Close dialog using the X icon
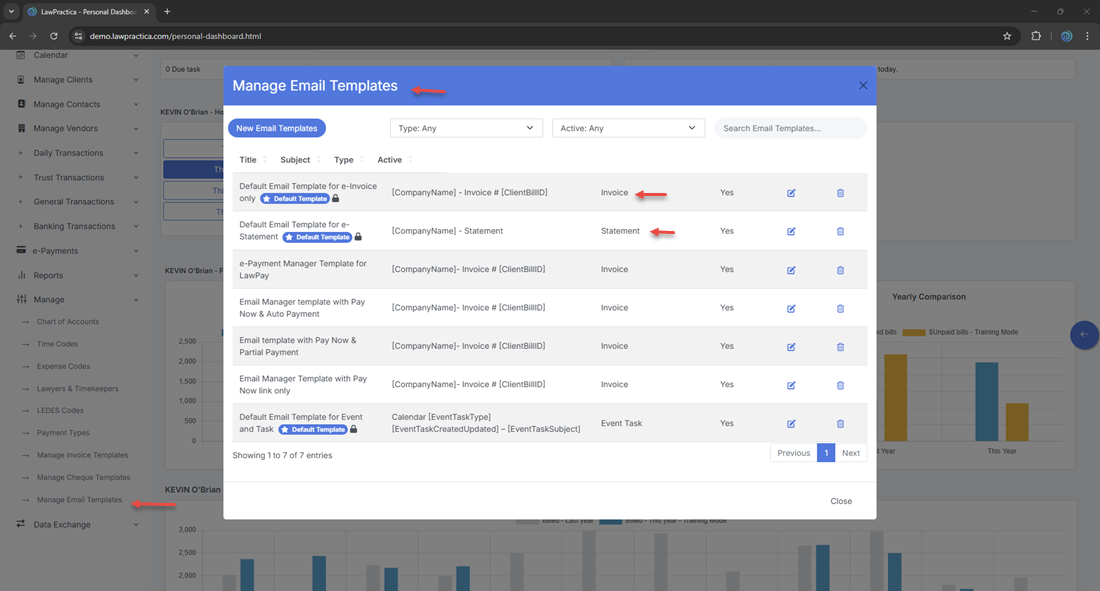This screenshot has height=591, width=1100. pyautogui.click(x=863, y=86)
